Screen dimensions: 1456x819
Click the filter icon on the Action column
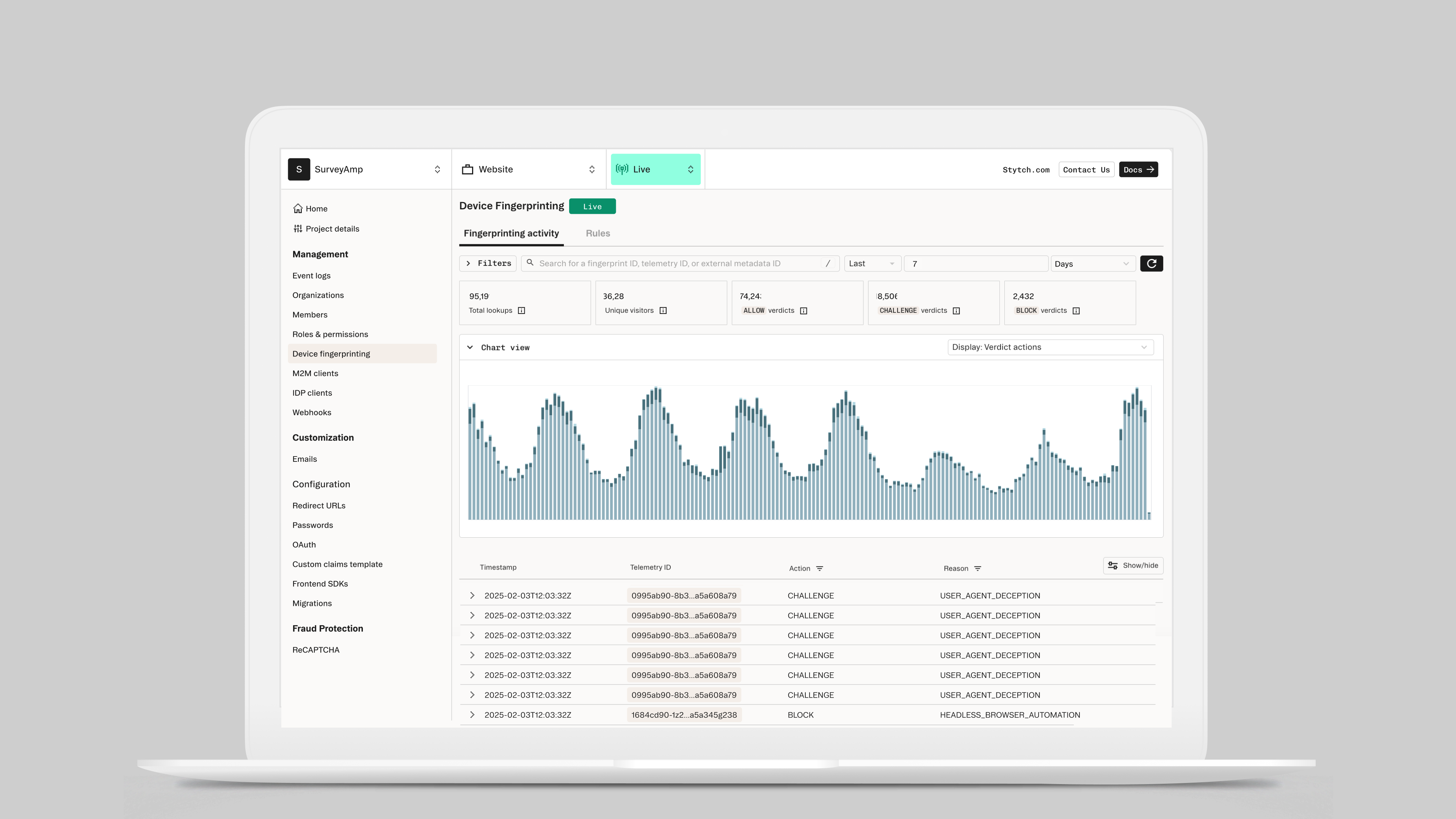pos(819,569)
